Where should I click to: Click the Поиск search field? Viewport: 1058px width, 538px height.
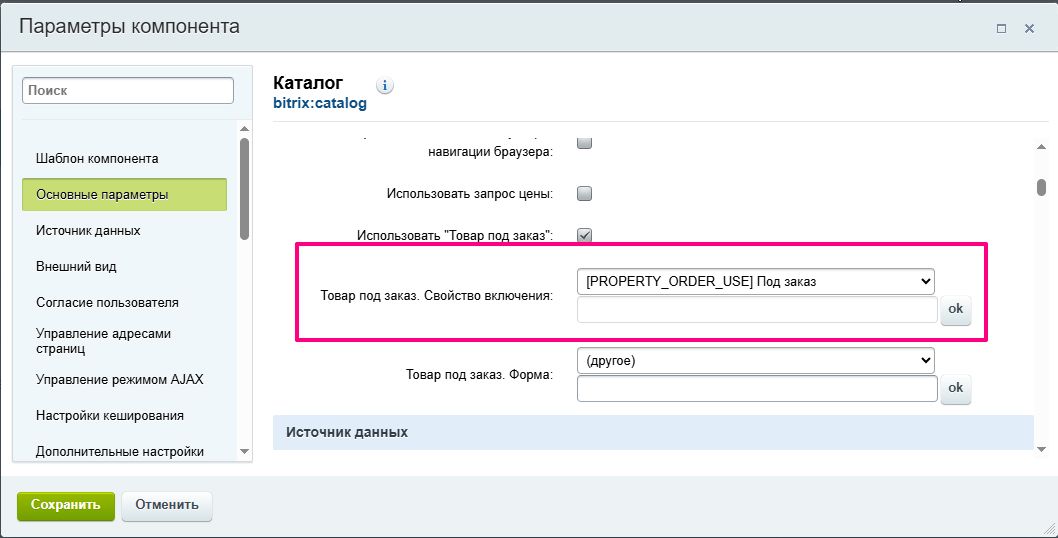pos(128,90)
